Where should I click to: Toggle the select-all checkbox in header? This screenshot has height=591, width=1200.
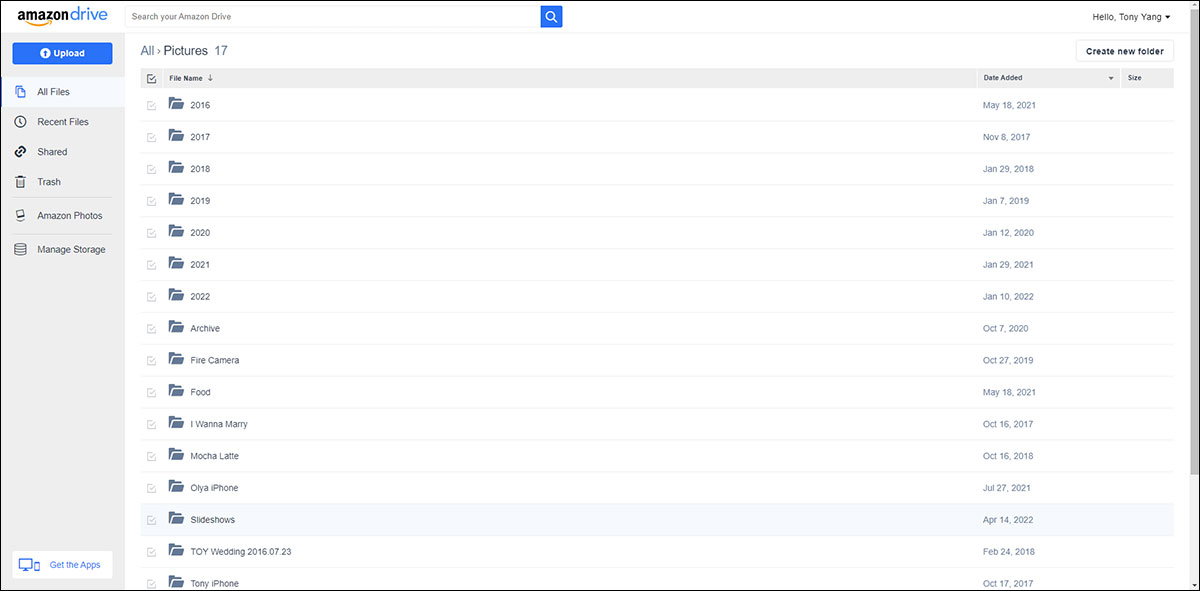coord(152,78)
